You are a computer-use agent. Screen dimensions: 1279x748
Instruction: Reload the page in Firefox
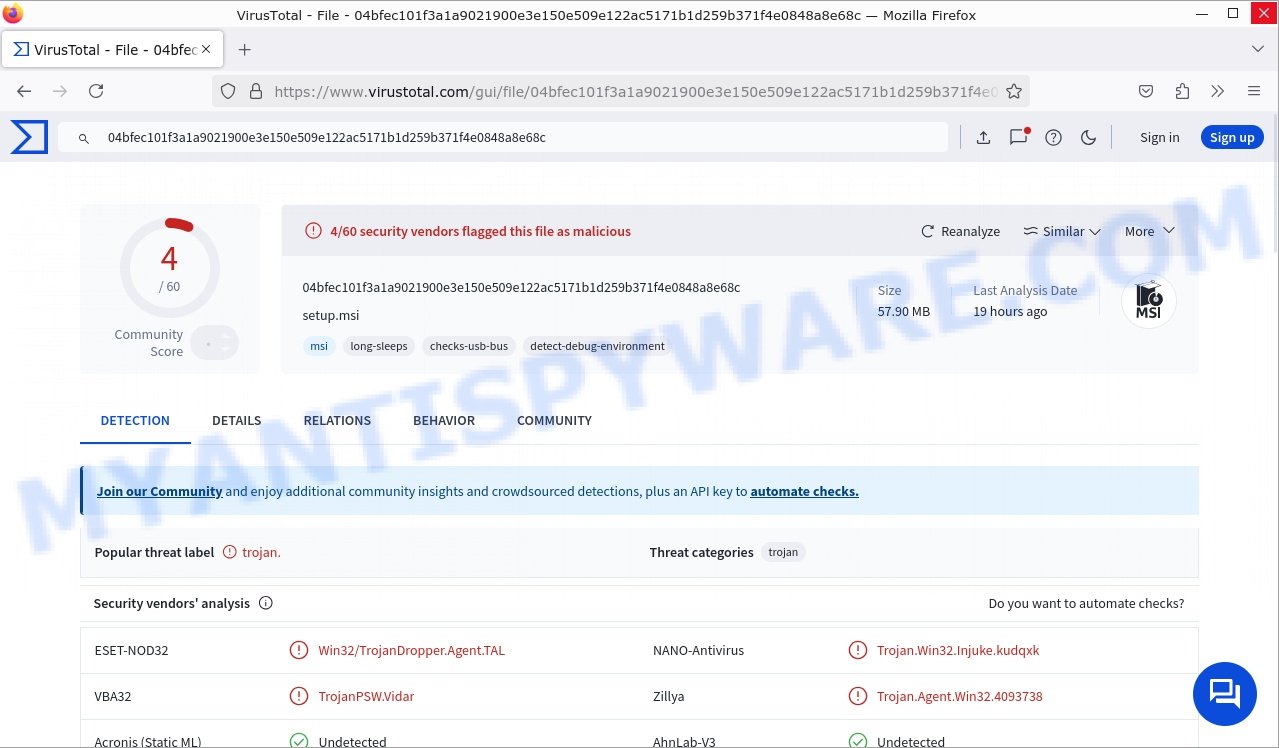96,91
